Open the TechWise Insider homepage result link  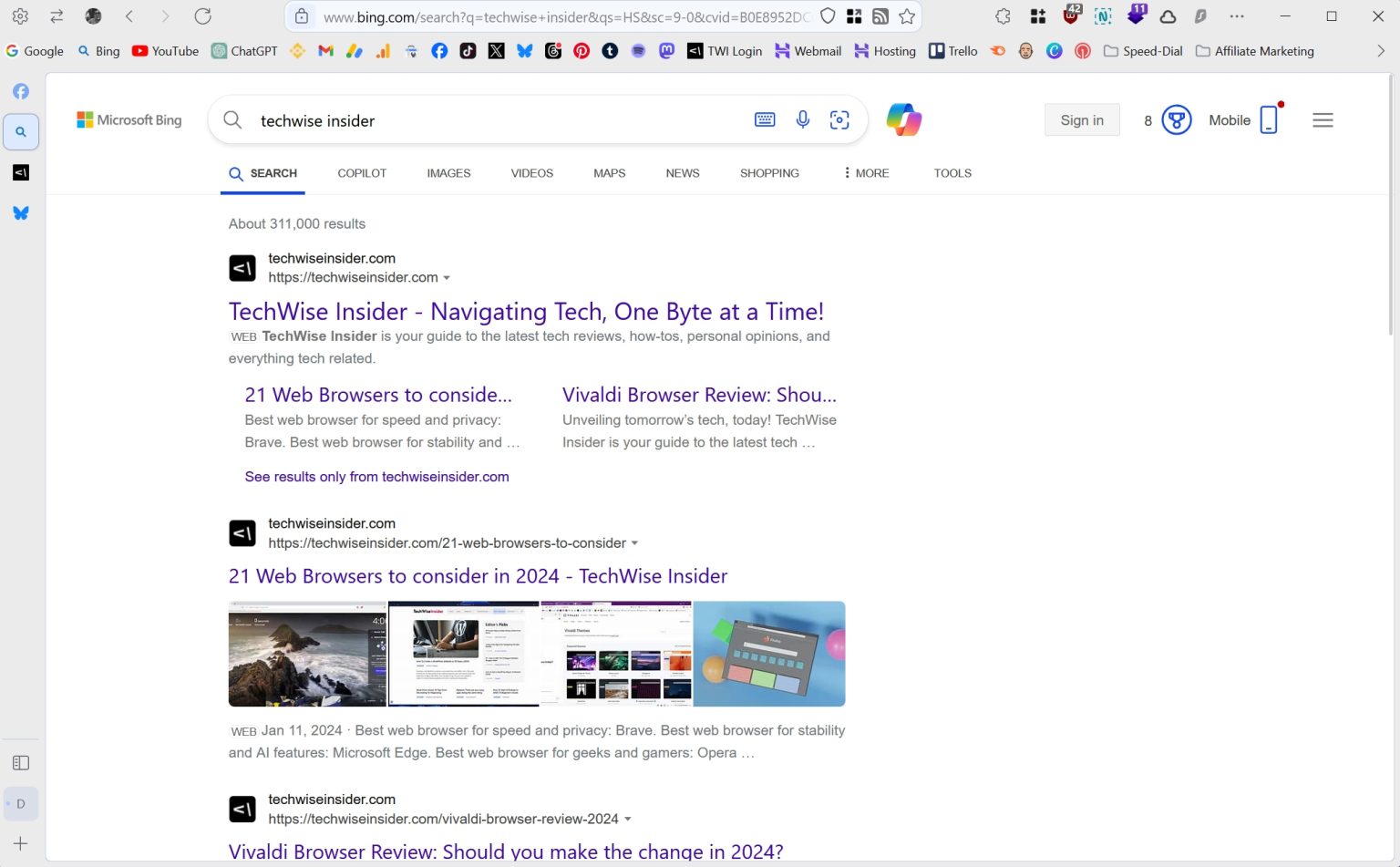pos(526,311)
